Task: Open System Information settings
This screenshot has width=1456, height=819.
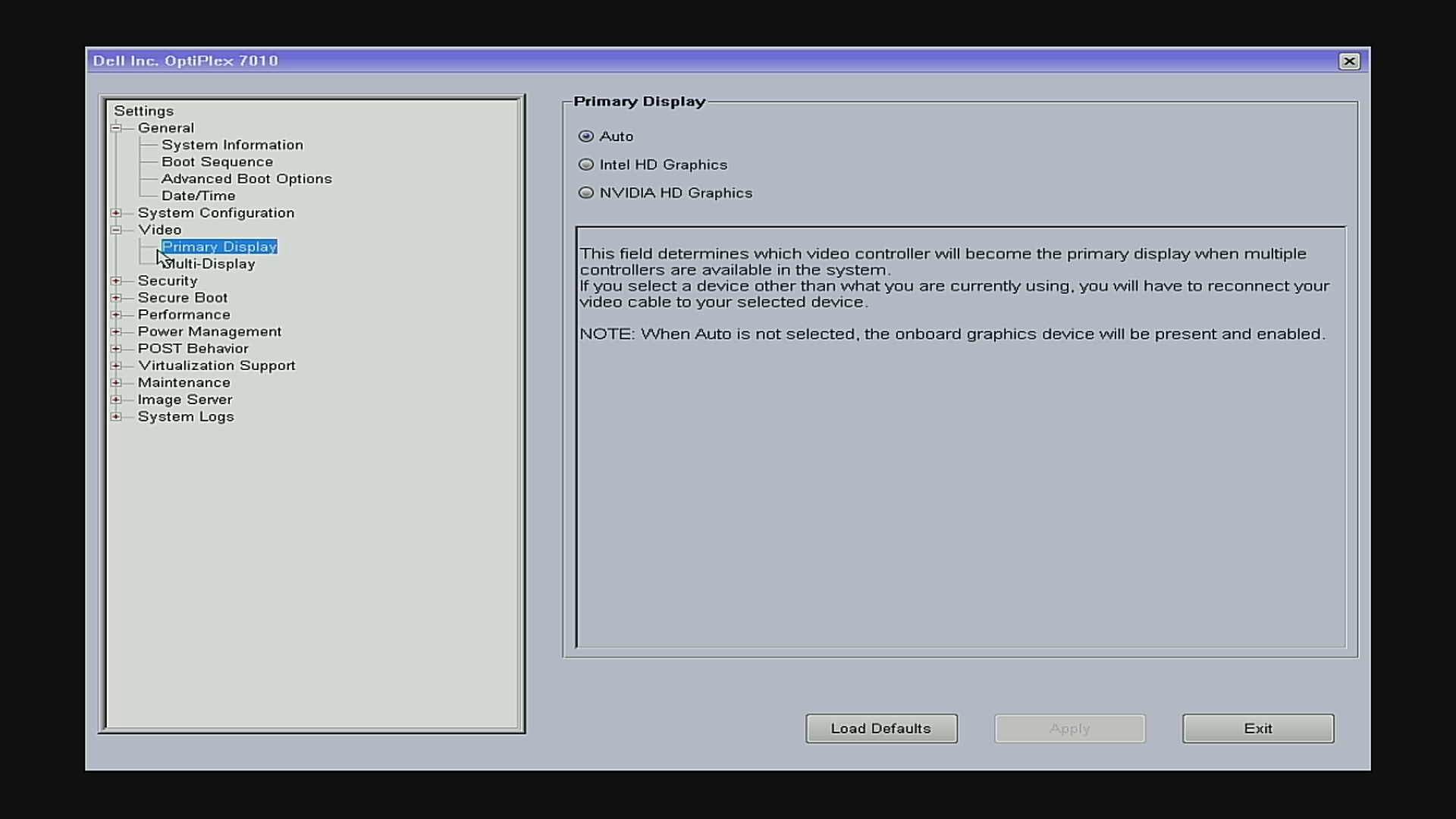Action: coord(232,145)
